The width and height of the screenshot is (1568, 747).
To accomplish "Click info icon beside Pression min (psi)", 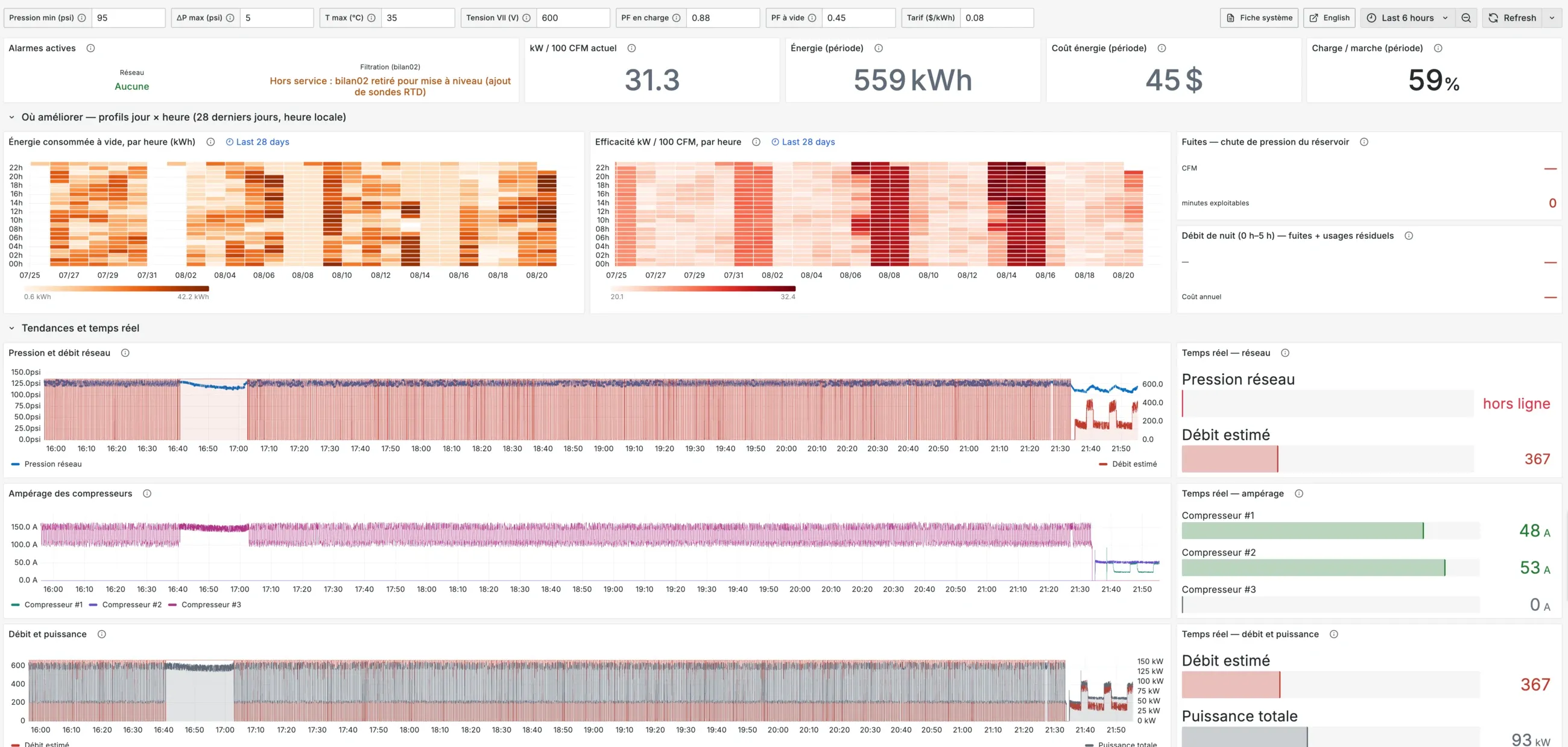I will (x=81, y=17).
